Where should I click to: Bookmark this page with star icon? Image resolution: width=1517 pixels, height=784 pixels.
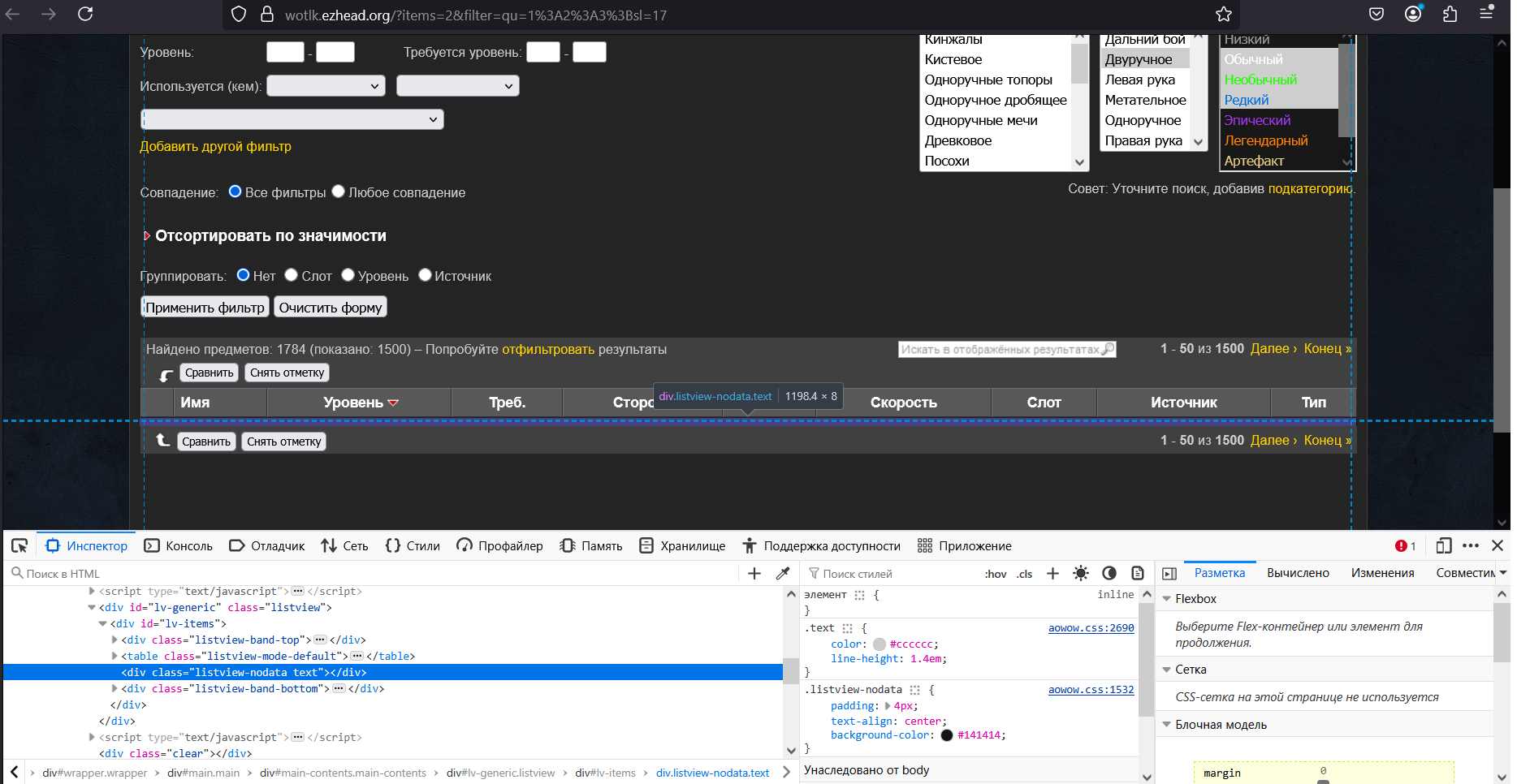pyautogui.click(x=1223, y=15)
